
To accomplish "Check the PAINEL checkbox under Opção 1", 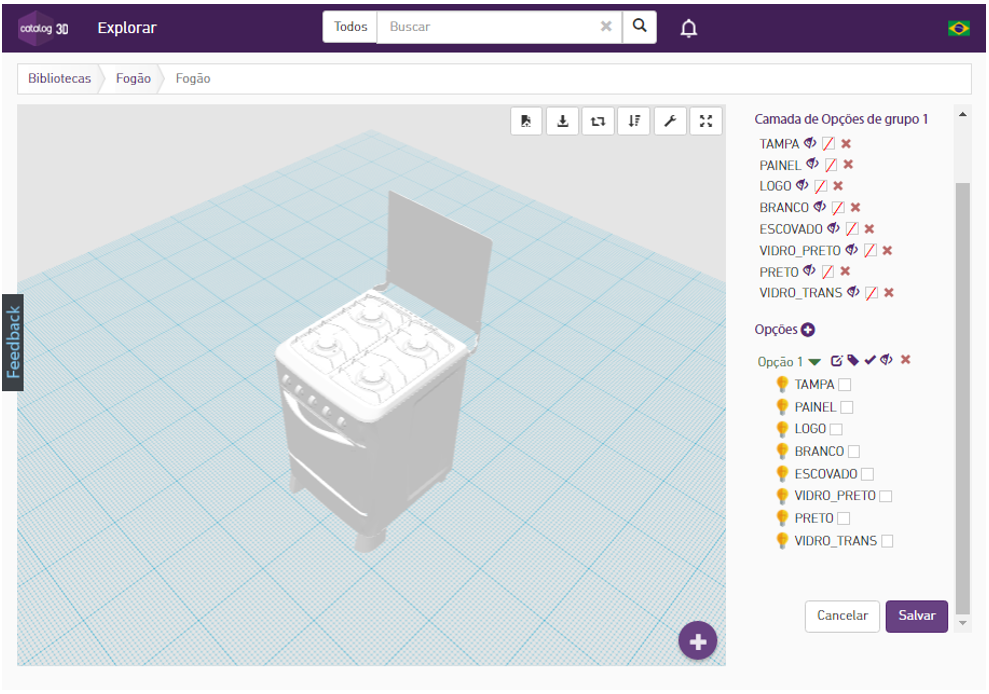I will pos(847,408).
